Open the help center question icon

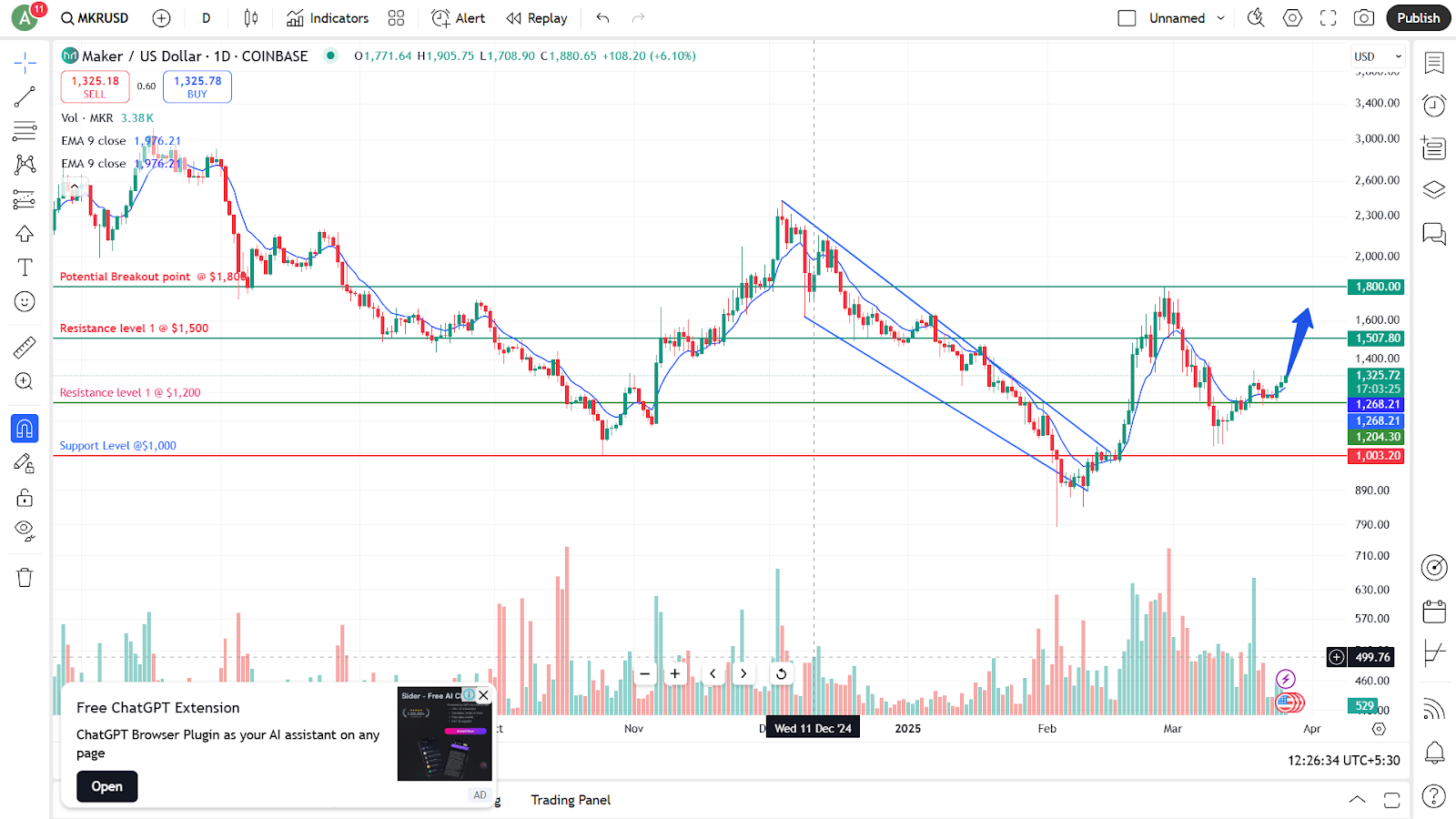(1434, 796)
